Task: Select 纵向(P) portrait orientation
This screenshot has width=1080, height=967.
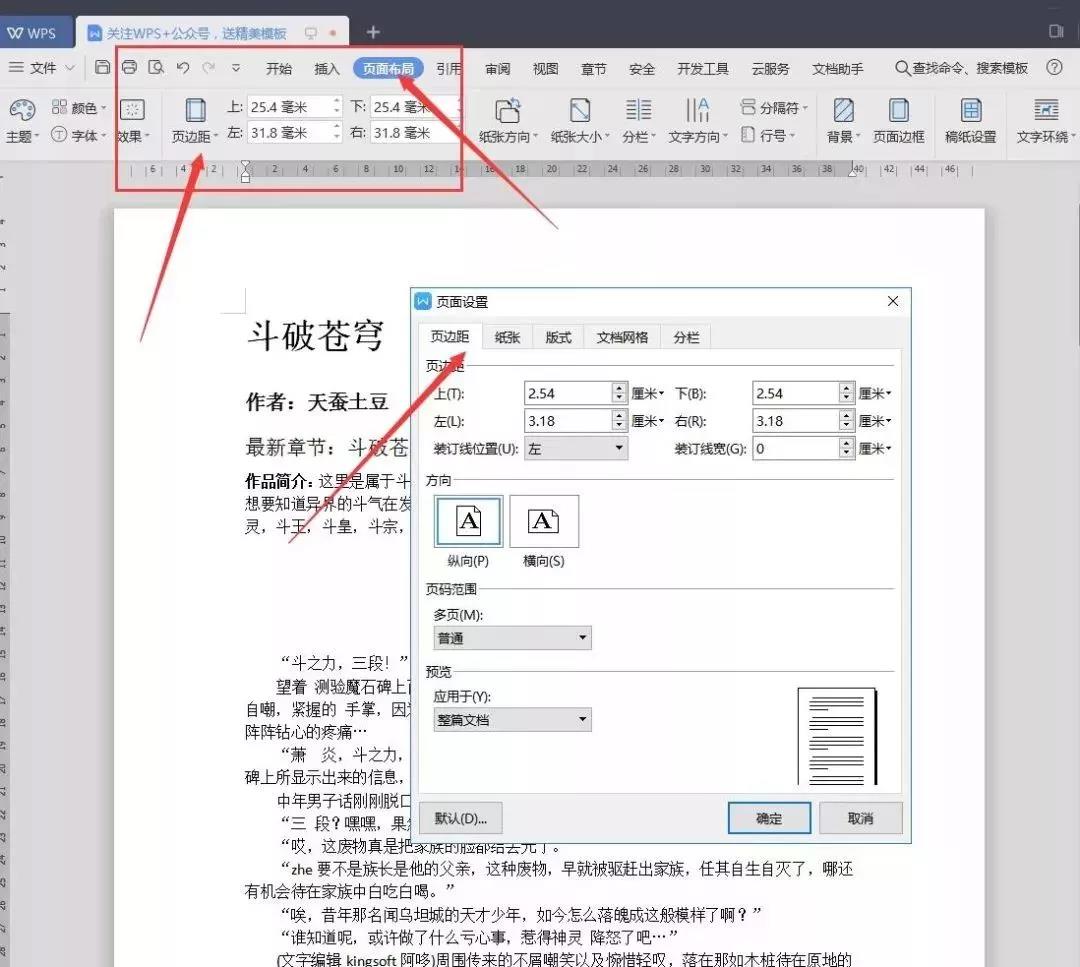Action: tap(467, 520)
